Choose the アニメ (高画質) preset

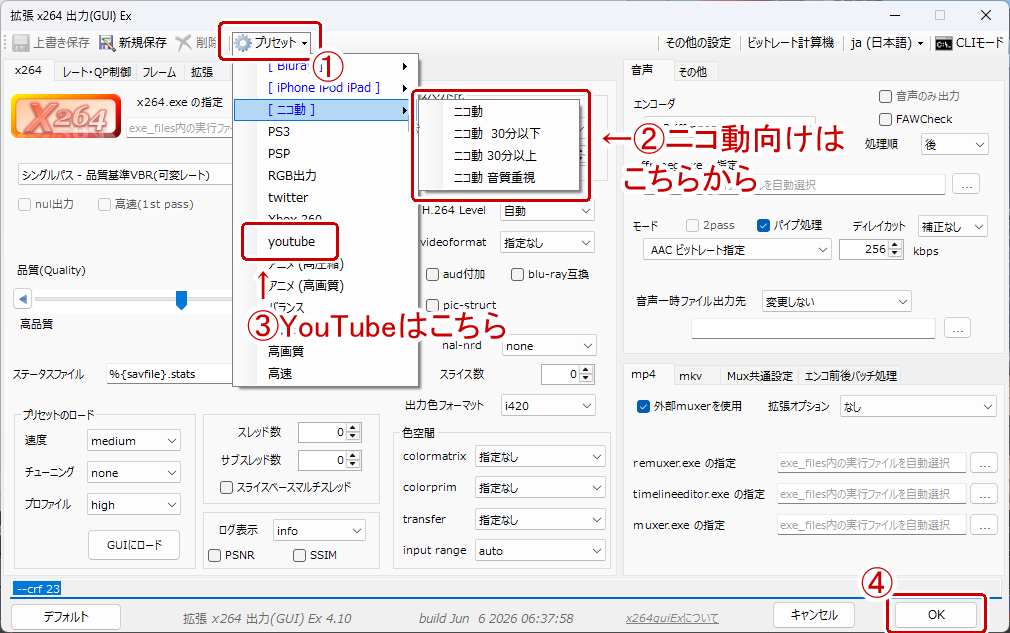[307, 285]
